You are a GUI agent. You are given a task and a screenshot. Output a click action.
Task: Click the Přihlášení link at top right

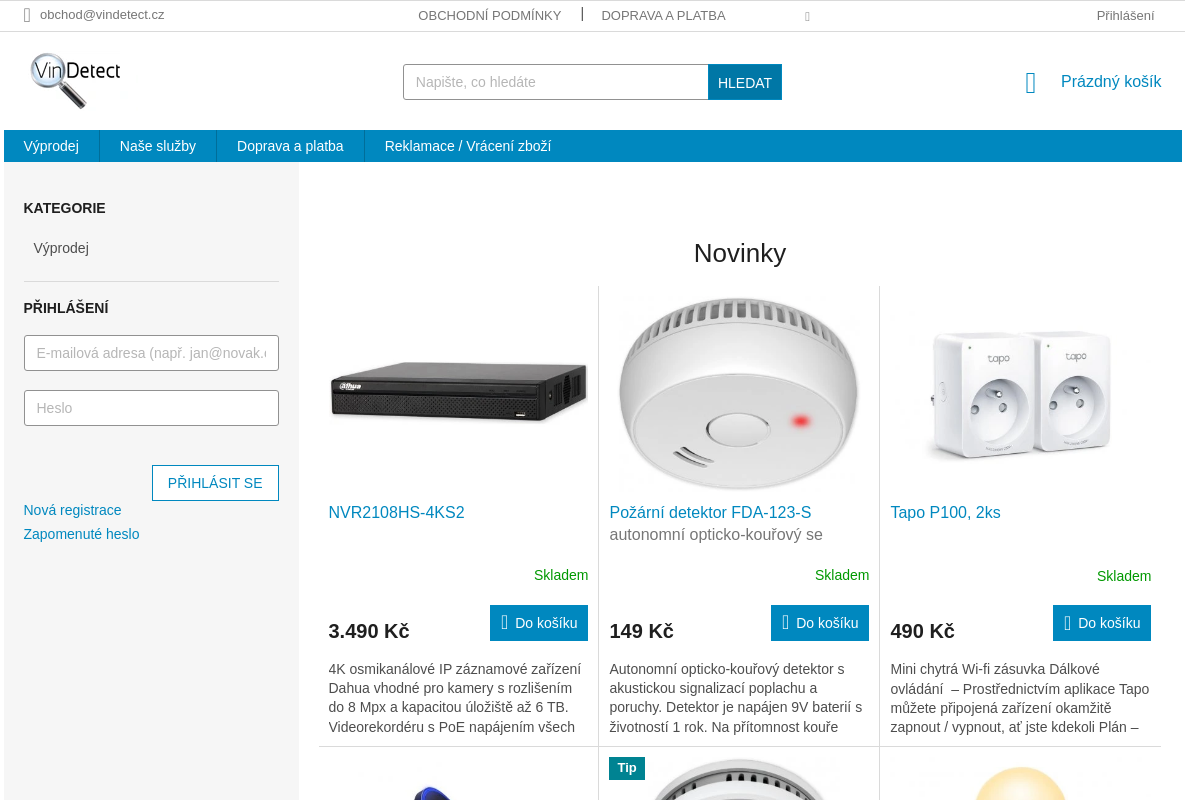(x=1125, y=16)
